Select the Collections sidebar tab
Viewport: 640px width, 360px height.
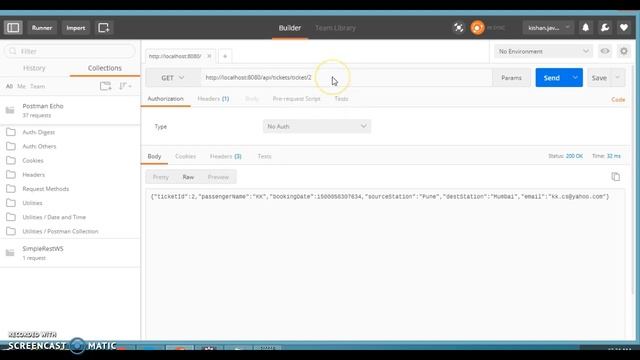pos(105,68)
